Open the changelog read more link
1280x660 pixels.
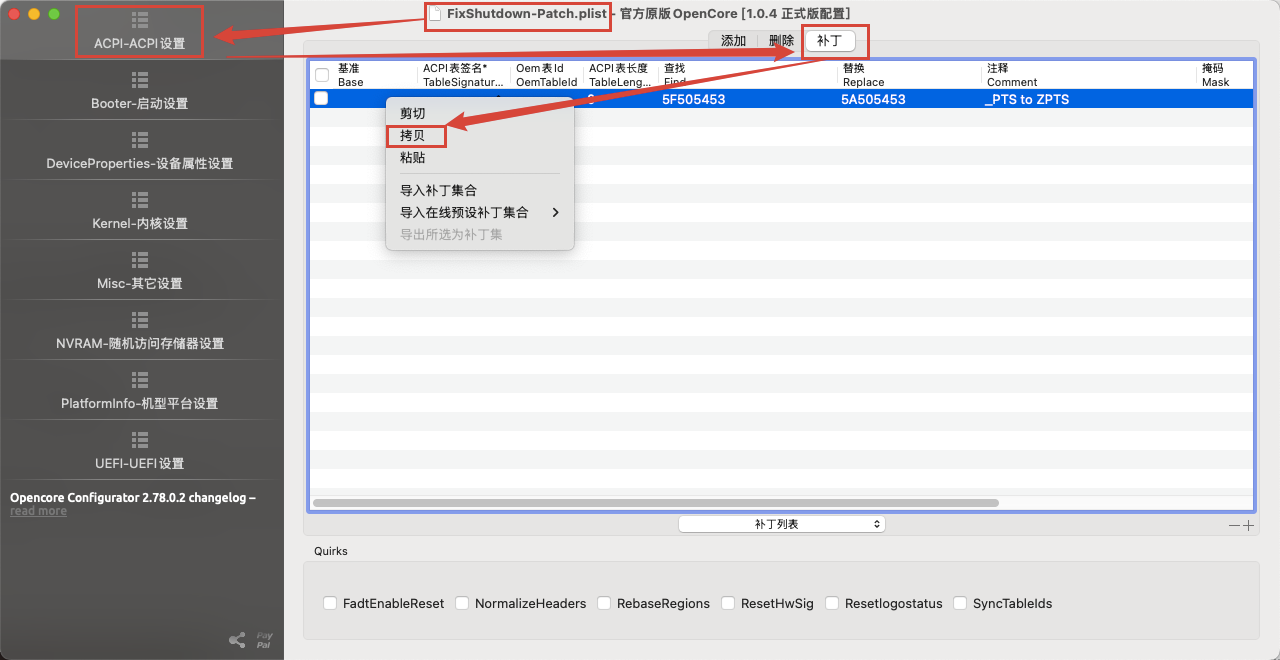click(38, 511)
